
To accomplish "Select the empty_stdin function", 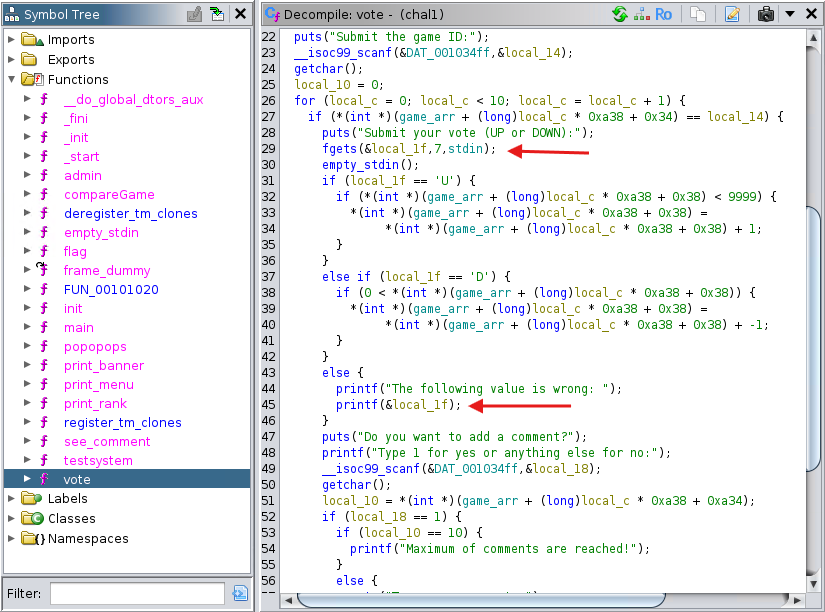I will pyautogui.click(x=101, y=232).
